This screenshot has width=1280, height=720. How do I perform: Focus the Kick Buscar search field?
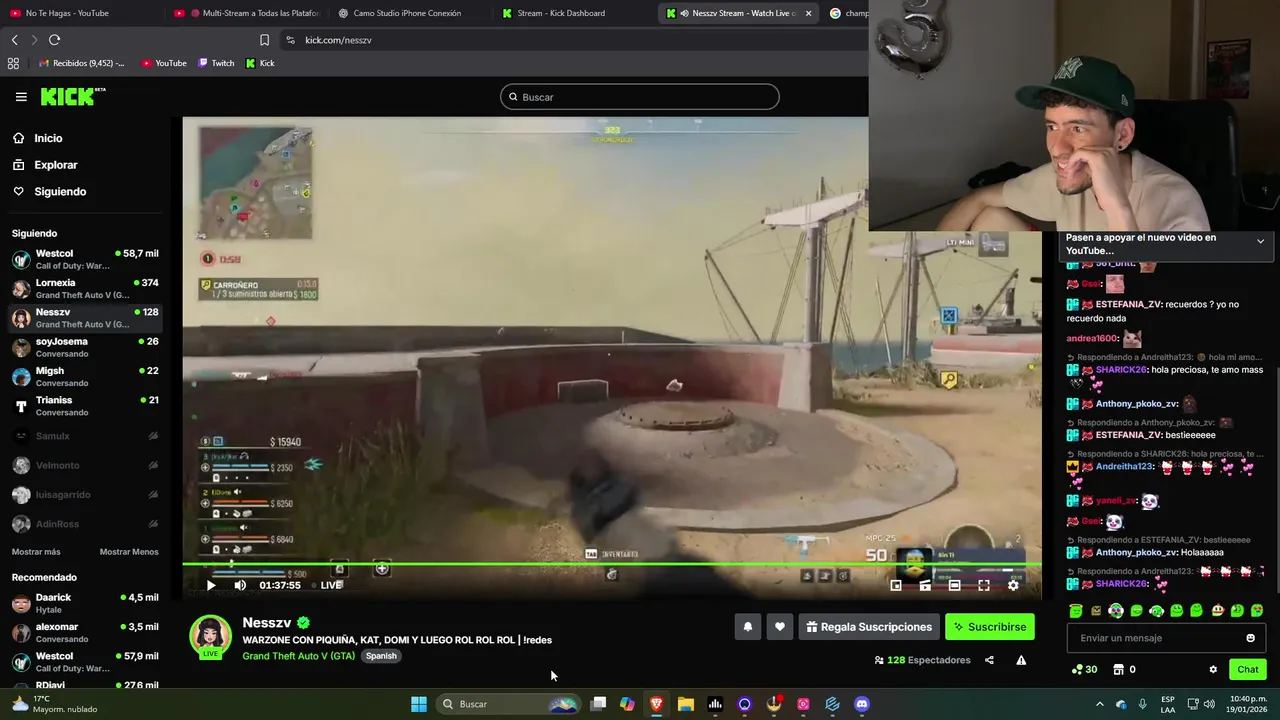pos(640,97)
